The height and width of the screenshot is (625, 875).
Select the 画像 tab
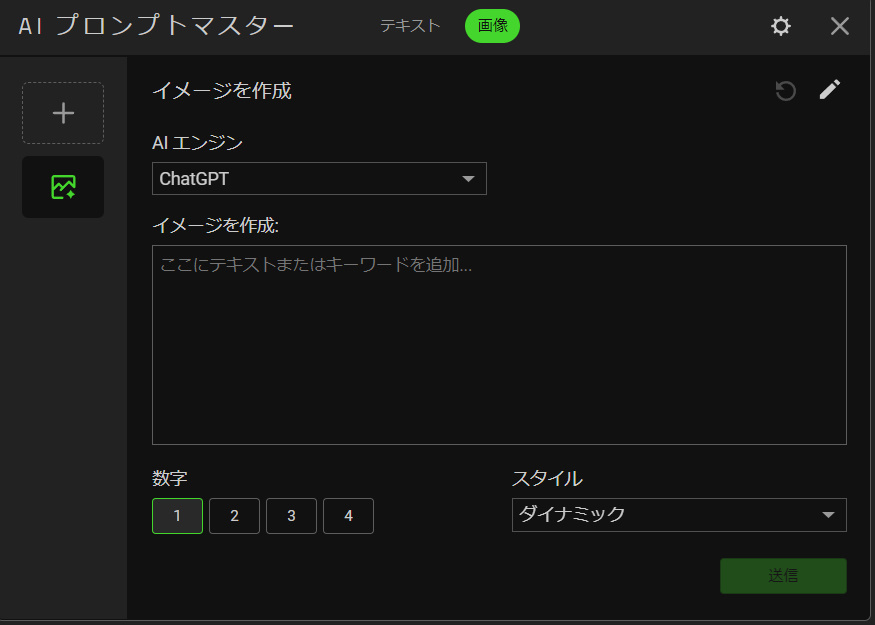click(x=492, y=26)
